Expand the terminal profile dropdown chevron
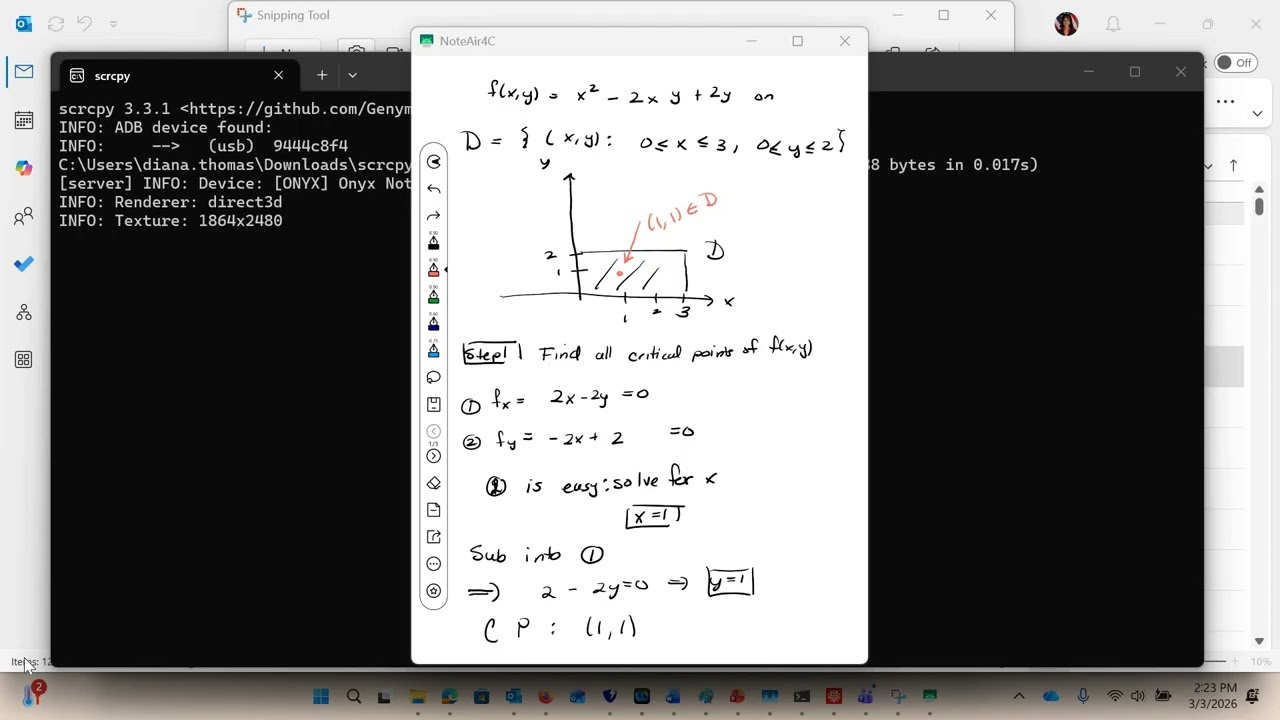 click(352, 75)
